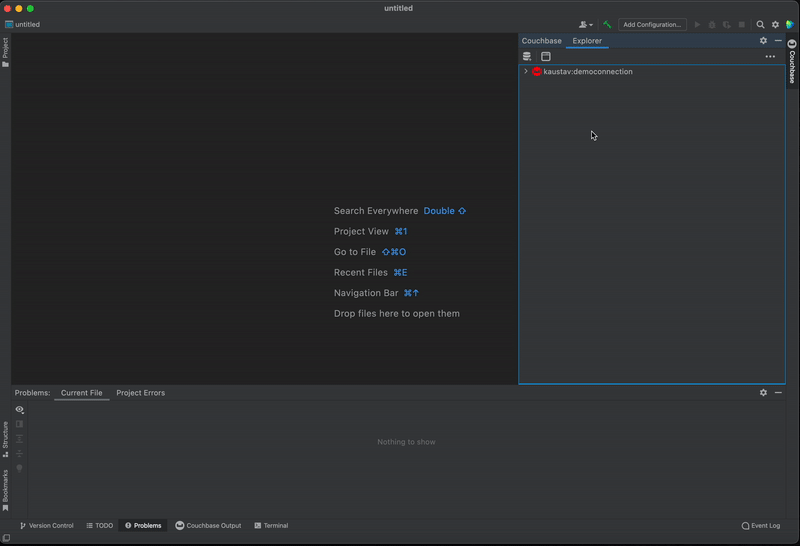Click the add database connection icon
Viewport: 800px width, 546px height.
coord(527,57)
